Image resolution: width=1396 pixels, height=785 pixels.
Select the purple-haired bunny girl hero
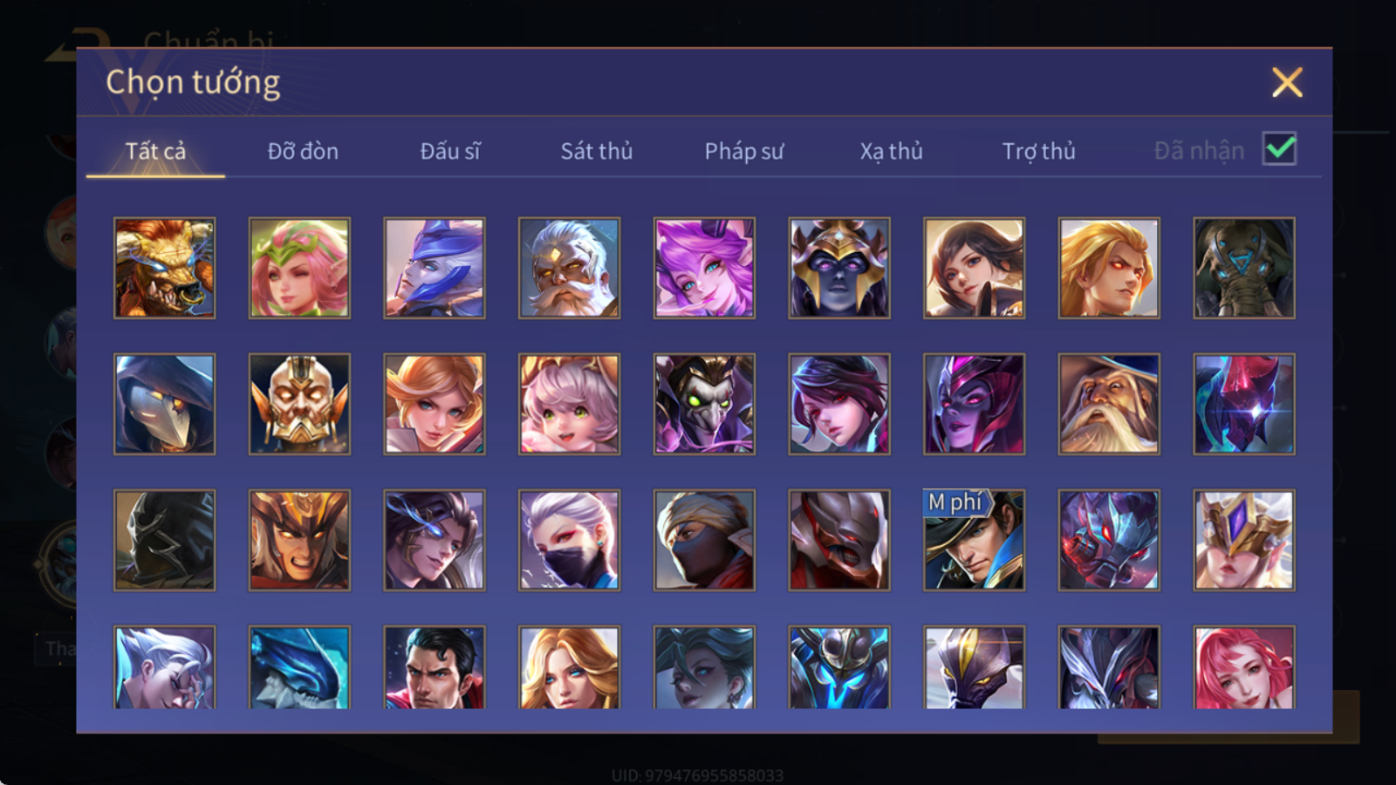[704, 268]
